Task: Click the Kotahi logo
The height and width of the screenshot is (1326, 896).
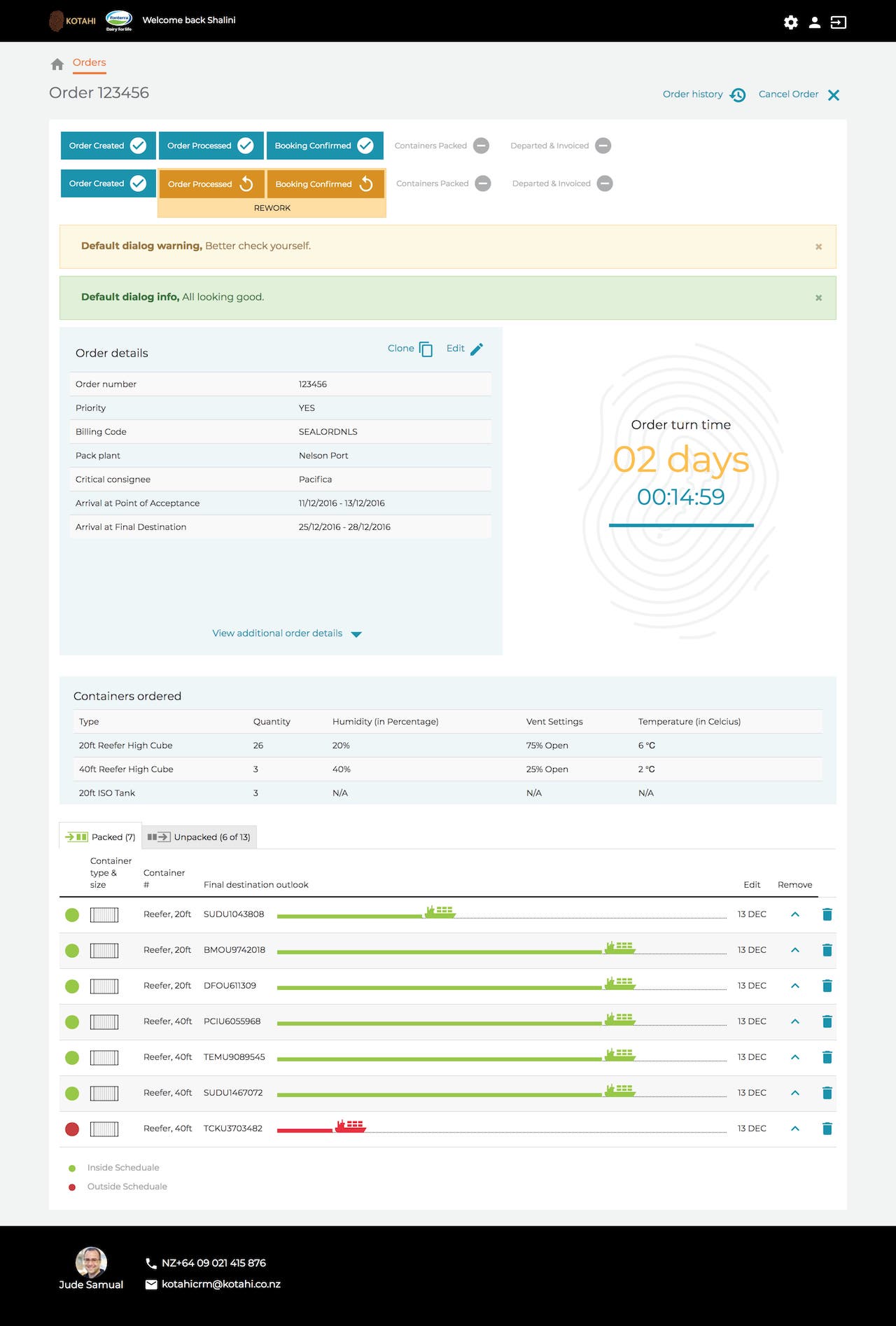Action: point(73,21)
